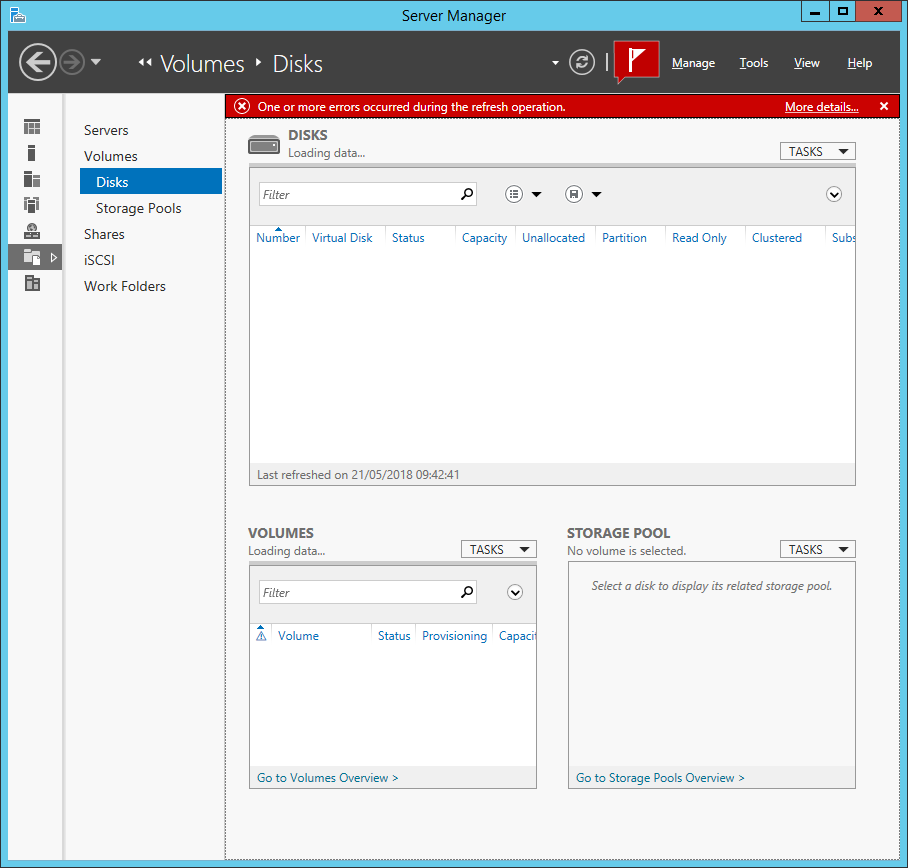Select Volumes in navigation pane

pos(111,156)
